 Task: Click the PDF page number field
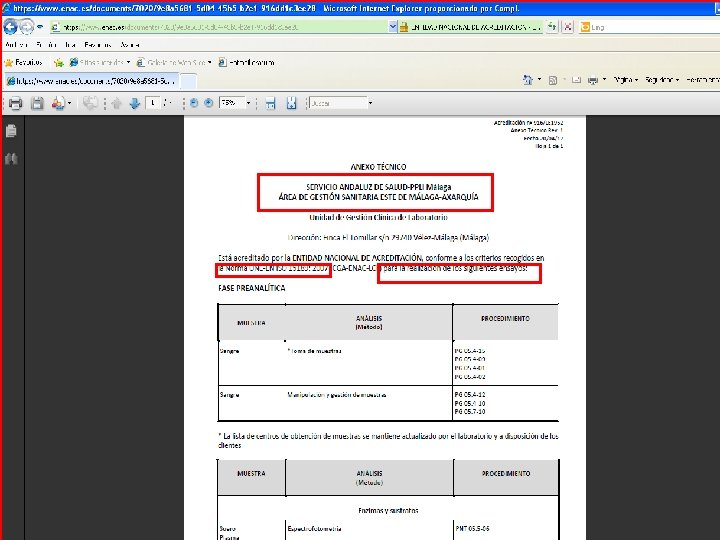152,103
